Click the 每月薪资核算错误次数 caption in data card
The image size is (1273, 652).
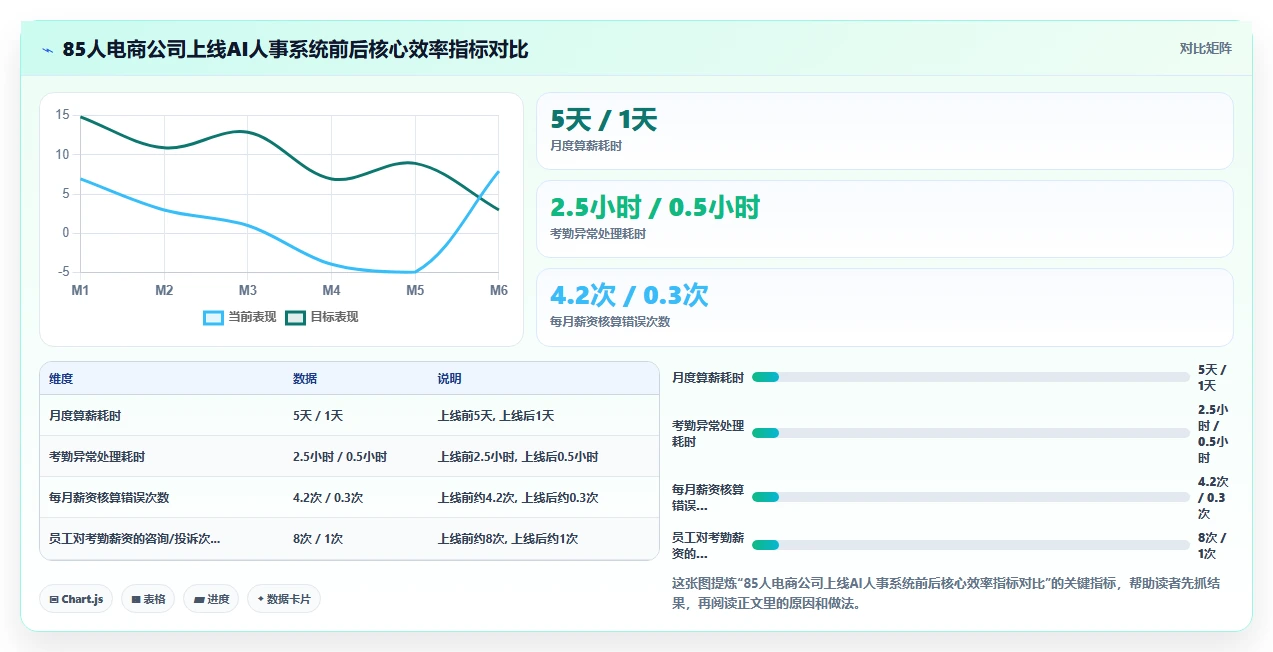[x=610, y=322]
